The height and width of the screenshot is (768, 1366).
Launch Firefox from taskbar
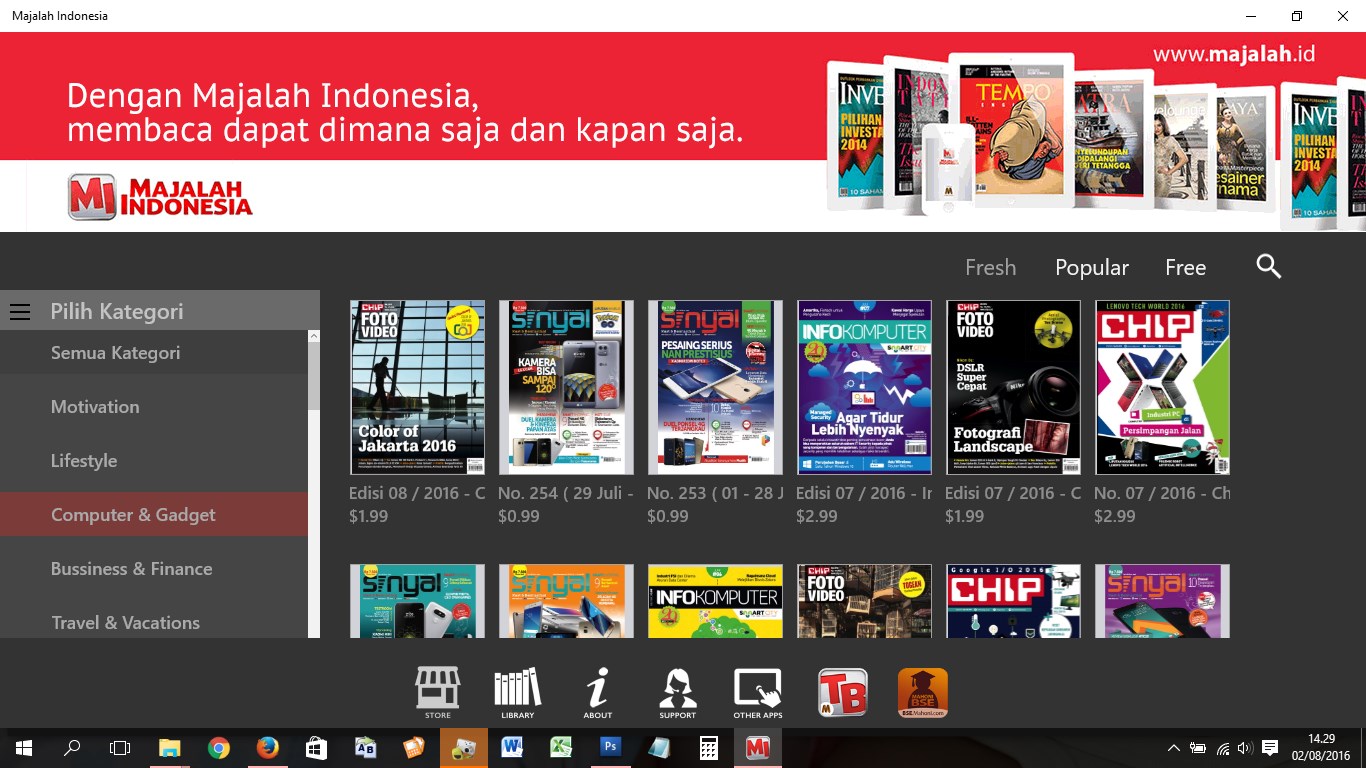[x=267, y=748]
